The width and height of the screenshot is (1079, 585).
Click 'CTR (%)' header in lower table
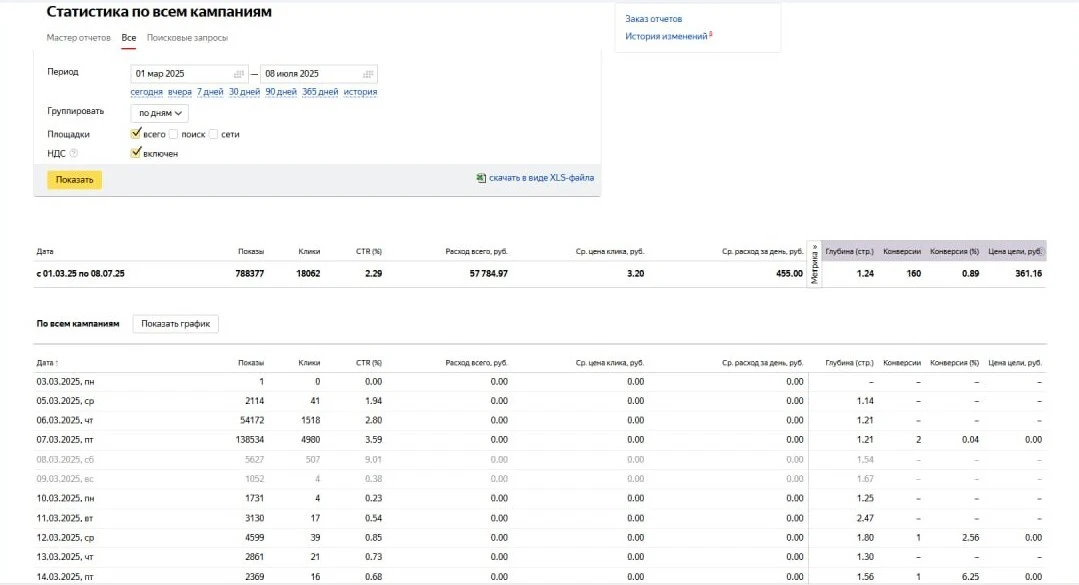point(369,363)
